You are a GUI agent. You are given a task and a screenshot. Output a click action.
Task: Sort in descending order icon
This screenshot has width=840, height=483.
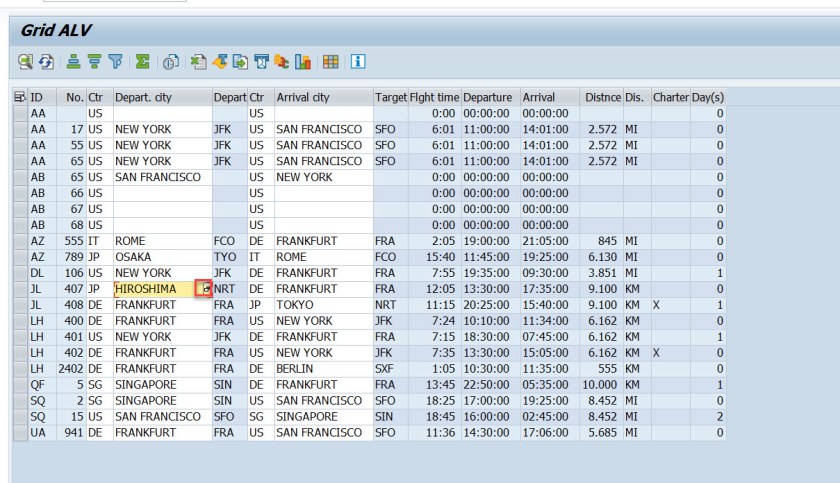point(94,62)
